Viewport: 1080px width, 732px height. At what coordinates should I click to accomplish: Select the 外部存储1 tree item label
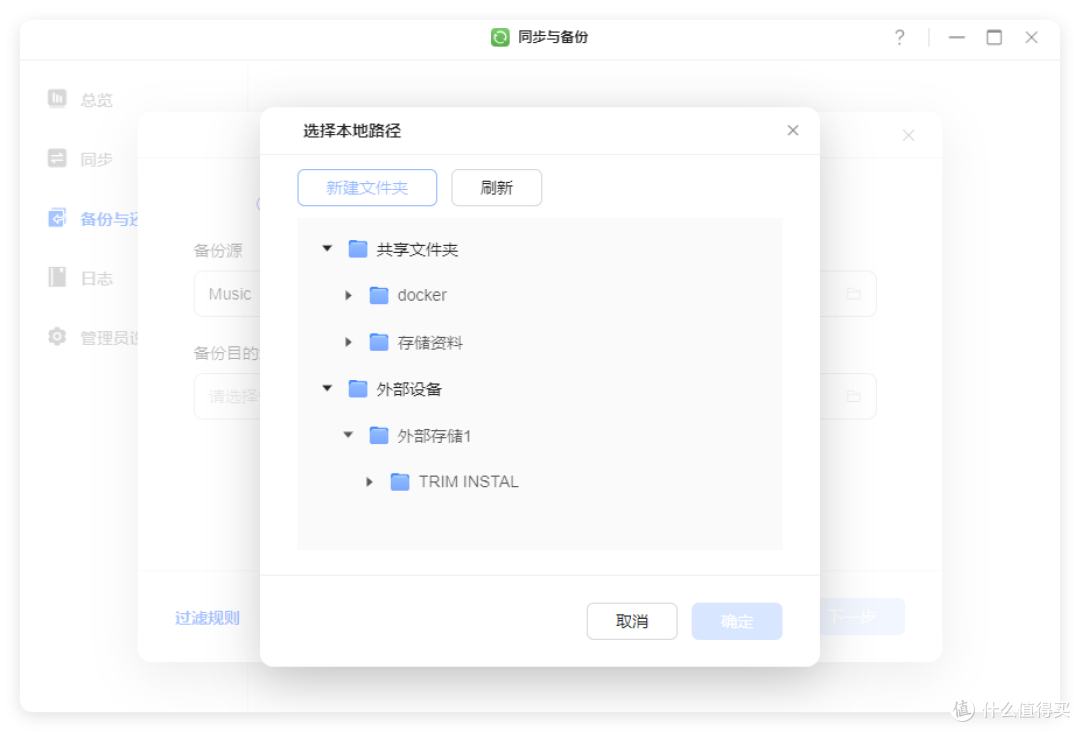[x=434, y=436]
